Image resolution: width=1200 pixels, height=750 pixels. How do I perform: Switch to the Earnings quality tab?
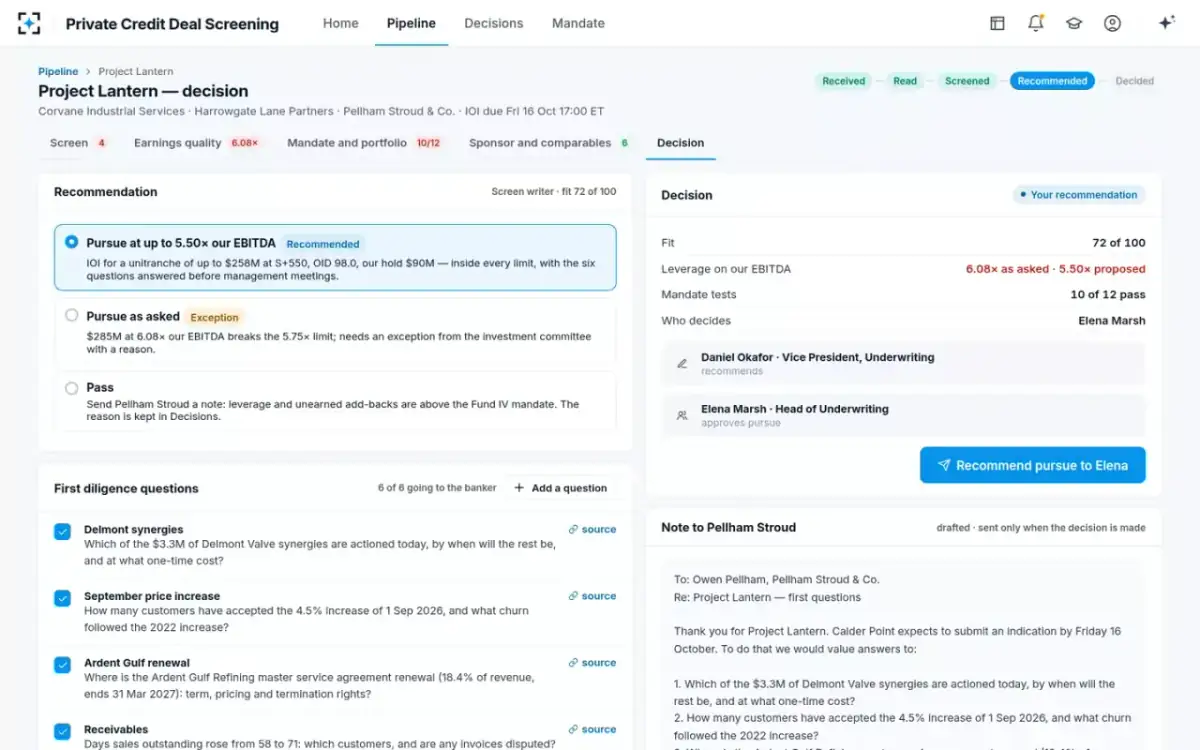pos(196,143)
